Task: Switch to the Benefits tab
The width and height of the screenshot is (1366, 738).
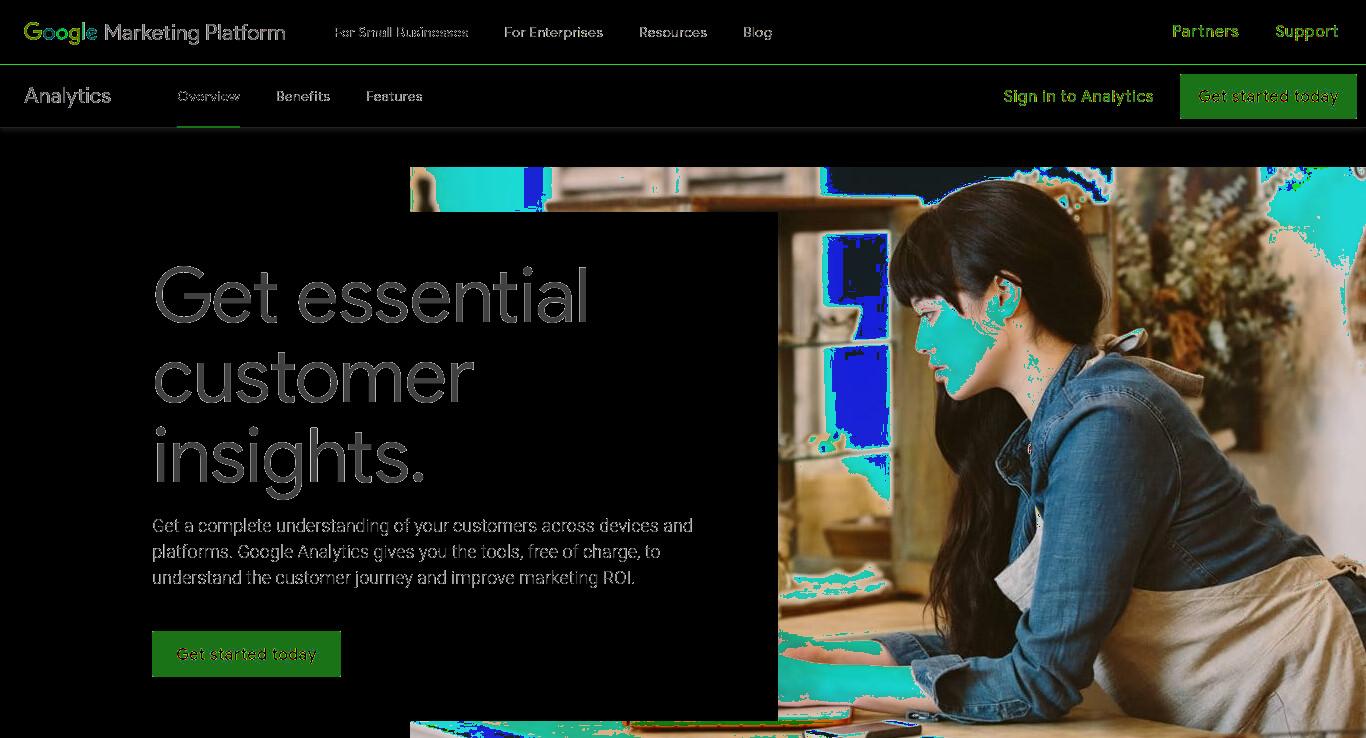Action: click(303, 96)
